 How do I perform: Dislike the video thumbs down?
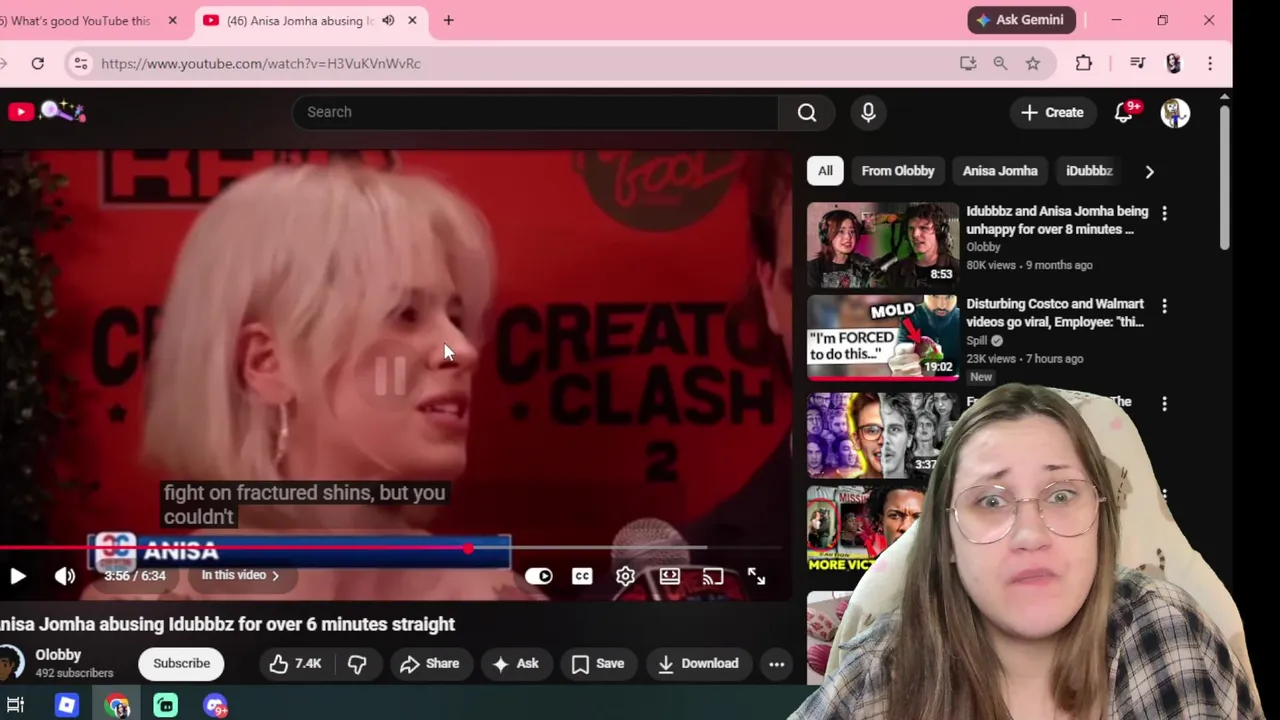(357, 664)
